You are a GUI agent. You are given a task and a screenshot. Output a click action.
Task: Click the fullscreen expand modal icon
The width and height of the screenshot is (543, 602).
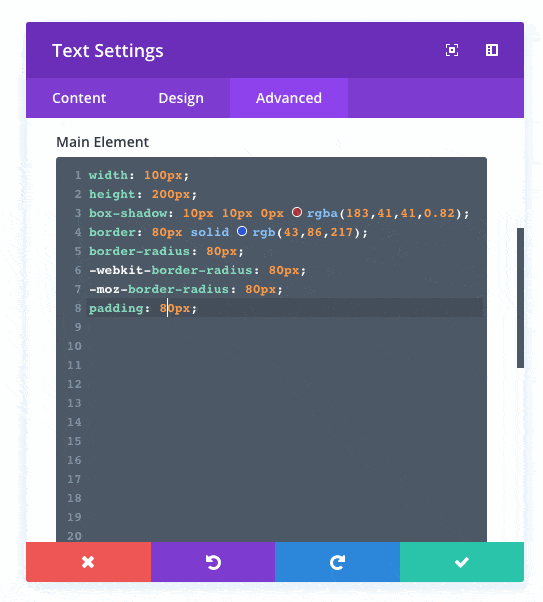click(452, 50)
